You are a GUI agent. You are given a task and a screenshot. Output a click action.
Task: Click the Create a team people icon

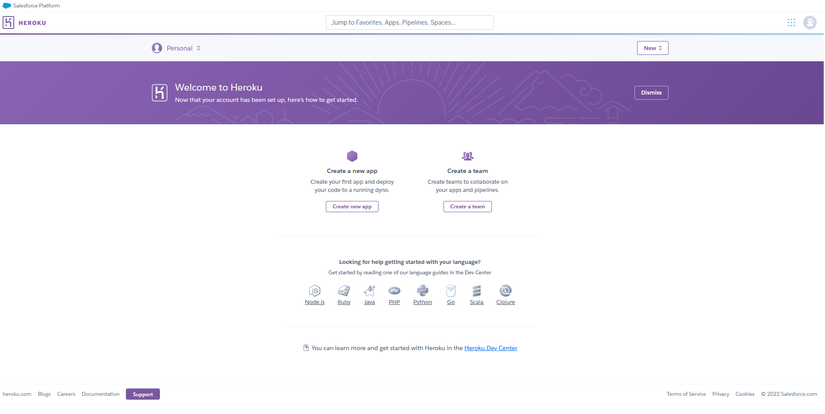click(x=467, y=156)
